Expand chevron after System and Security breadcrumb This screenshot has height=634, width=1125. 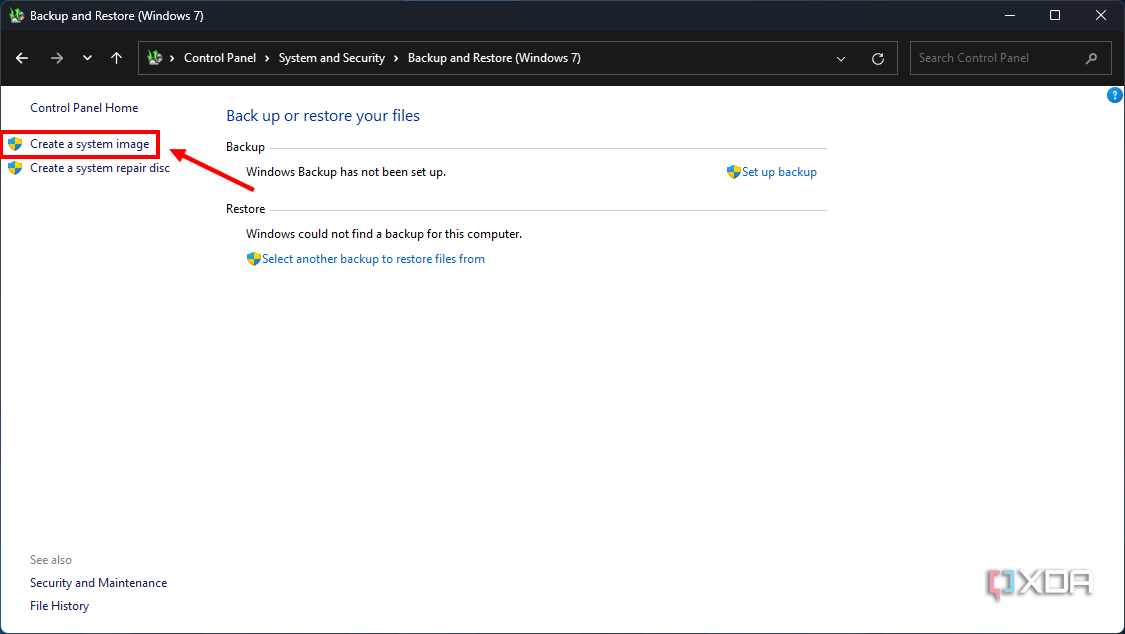click(x=396, y=58)
